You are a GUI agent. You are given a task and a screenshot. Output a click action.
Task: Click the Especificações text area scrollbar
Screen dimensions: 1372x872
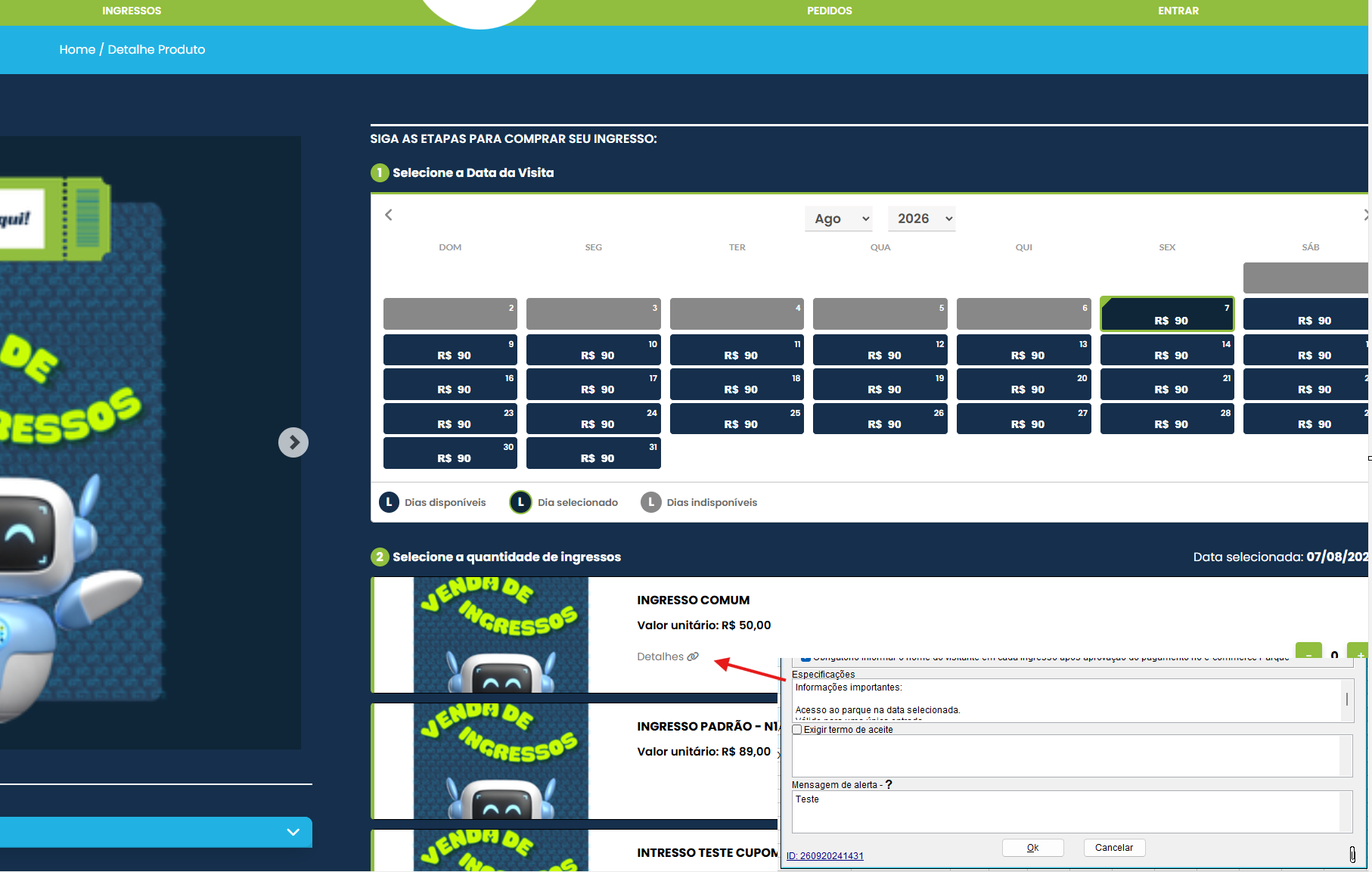tap(1347, 700)
